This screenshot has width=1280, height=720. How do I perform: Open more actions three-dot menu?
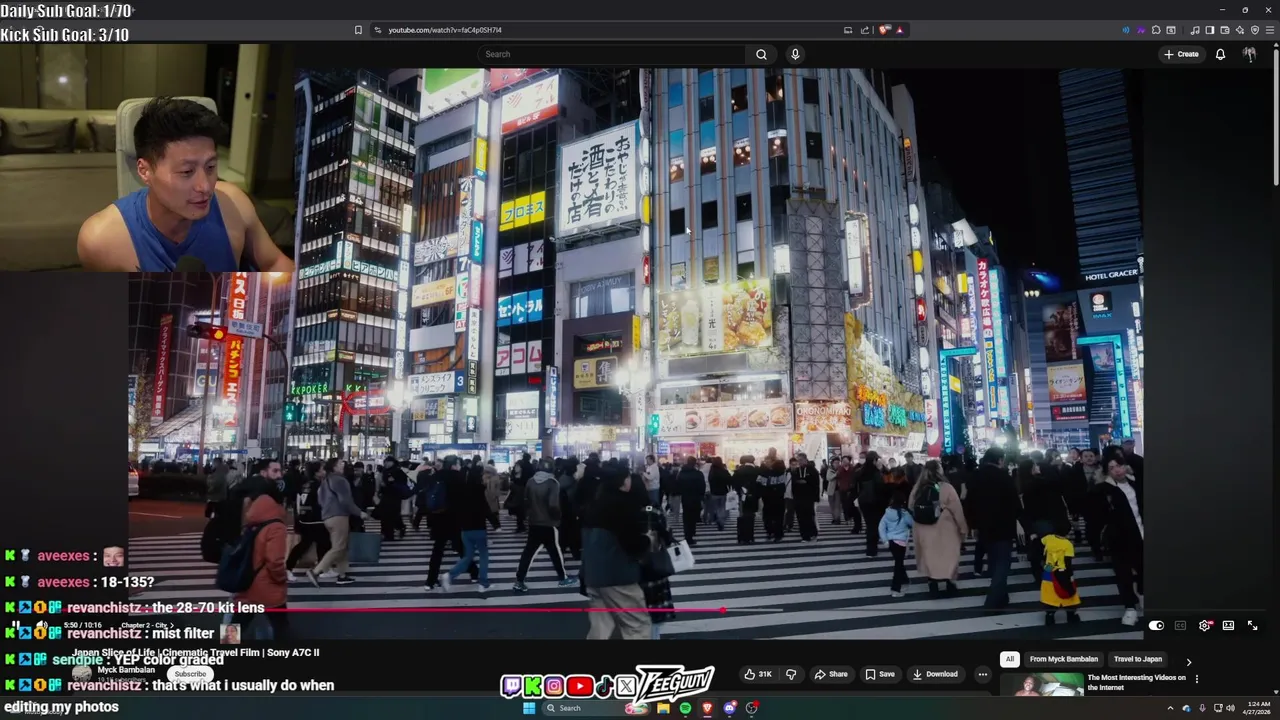click(x=982, y=674)
